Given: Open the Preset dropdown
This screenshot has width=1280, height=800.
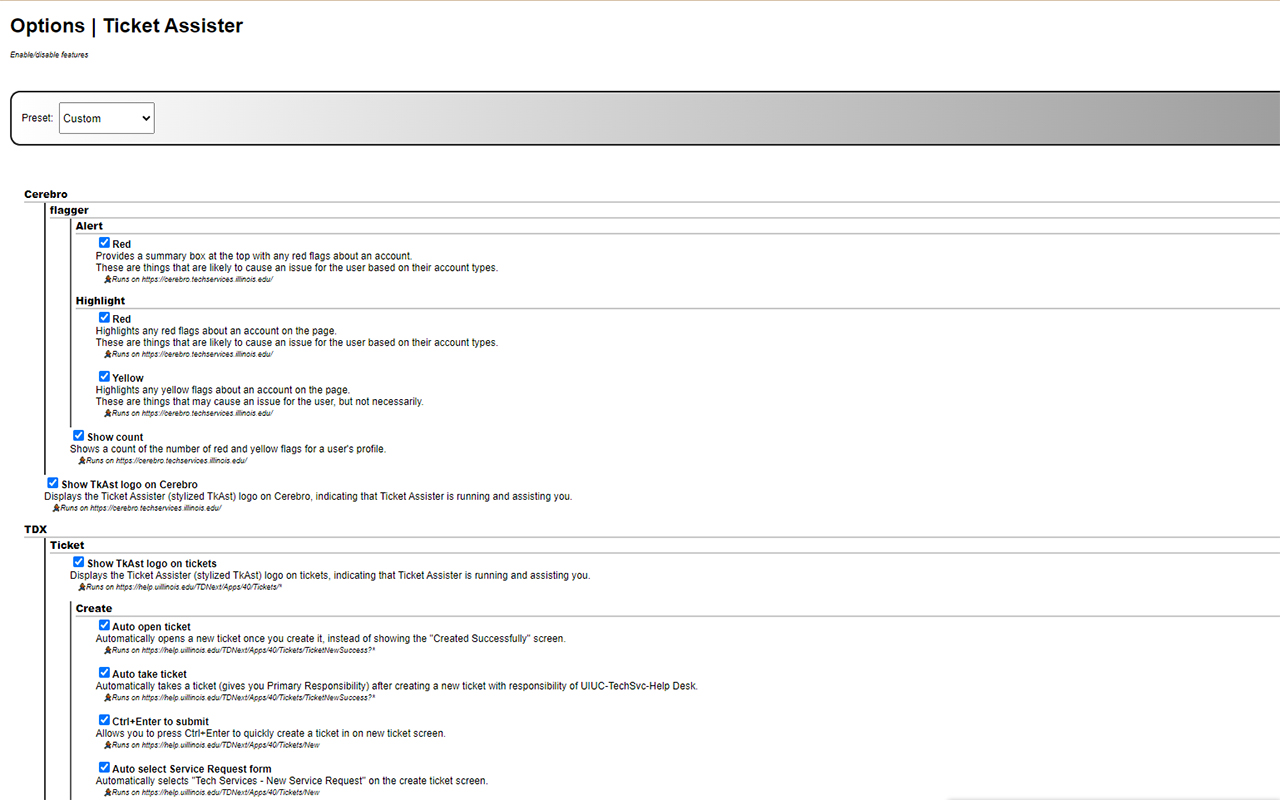Looking at the screenshot, I should click(x=106, y=118).
